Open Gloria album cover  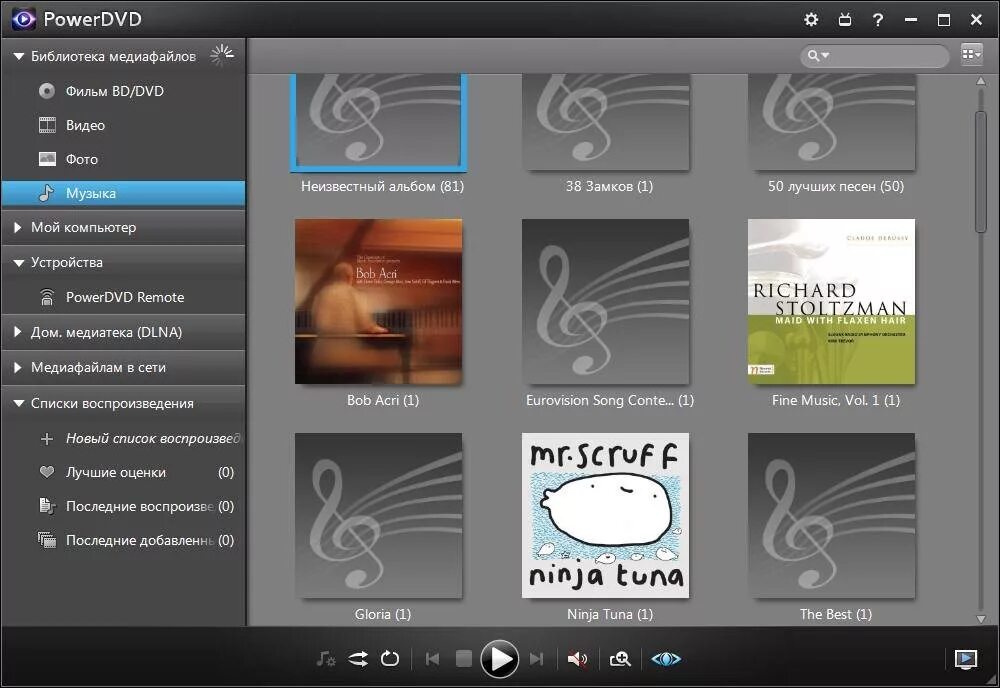[379, 516]
